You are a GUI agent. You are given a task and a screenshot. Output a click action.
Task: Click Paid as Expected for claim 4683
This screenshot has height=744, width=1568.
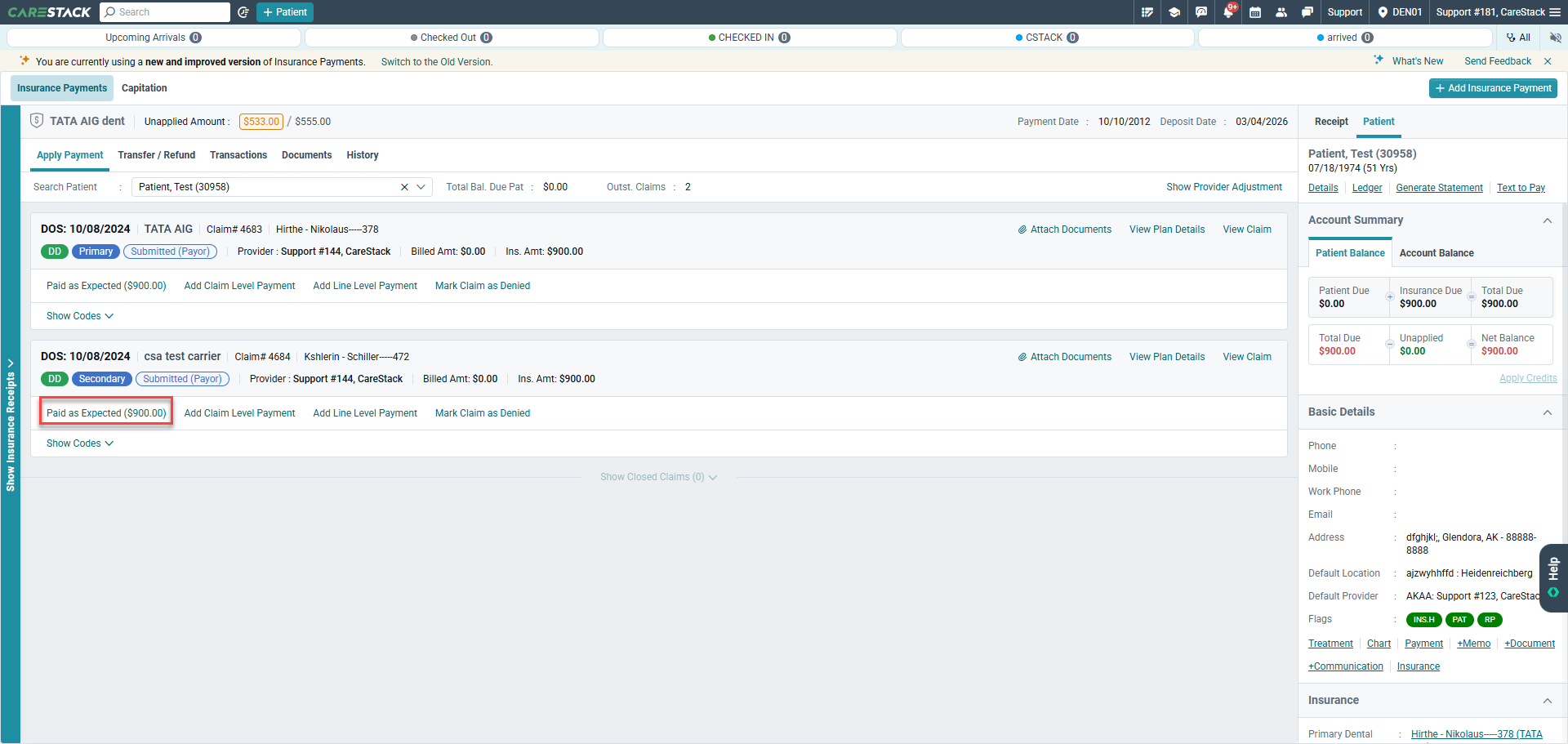point(106,286)
